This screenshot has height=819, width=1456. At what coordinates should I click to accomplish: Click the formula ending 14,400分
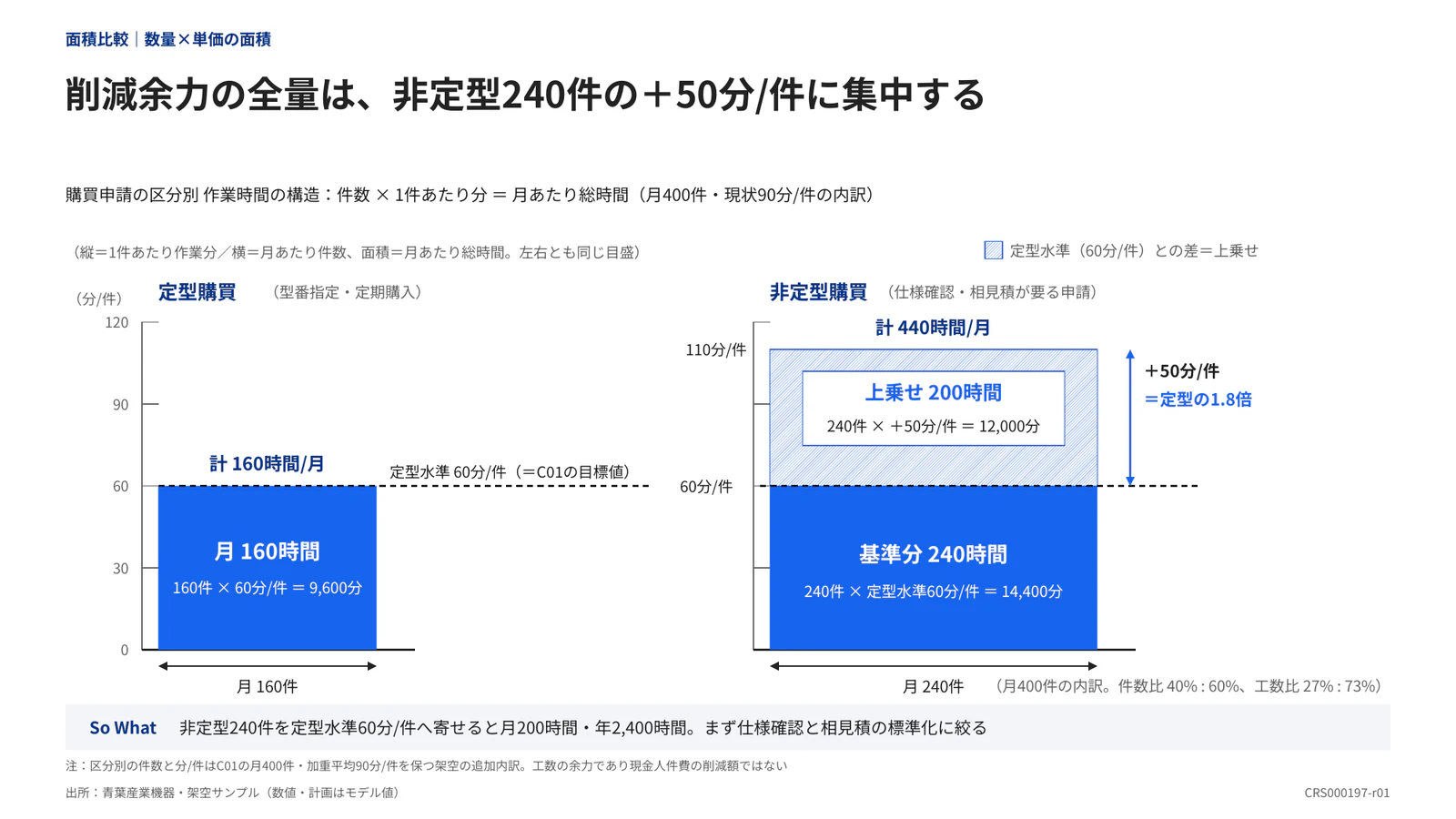(x=933, y=591)
